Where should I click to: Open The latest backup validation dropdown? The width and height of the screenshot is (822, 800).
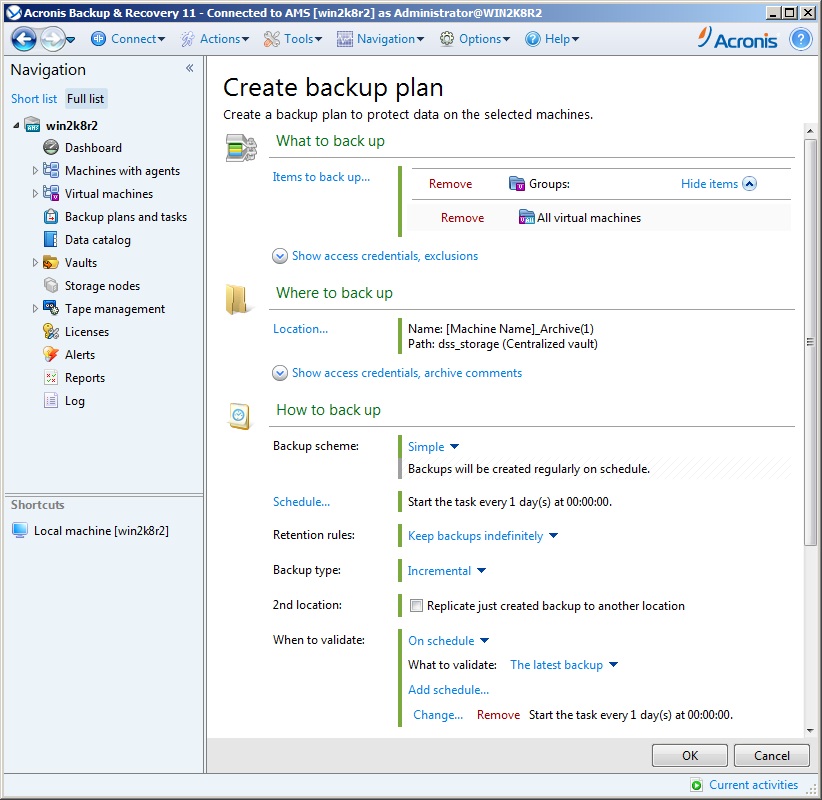(564, 665)
